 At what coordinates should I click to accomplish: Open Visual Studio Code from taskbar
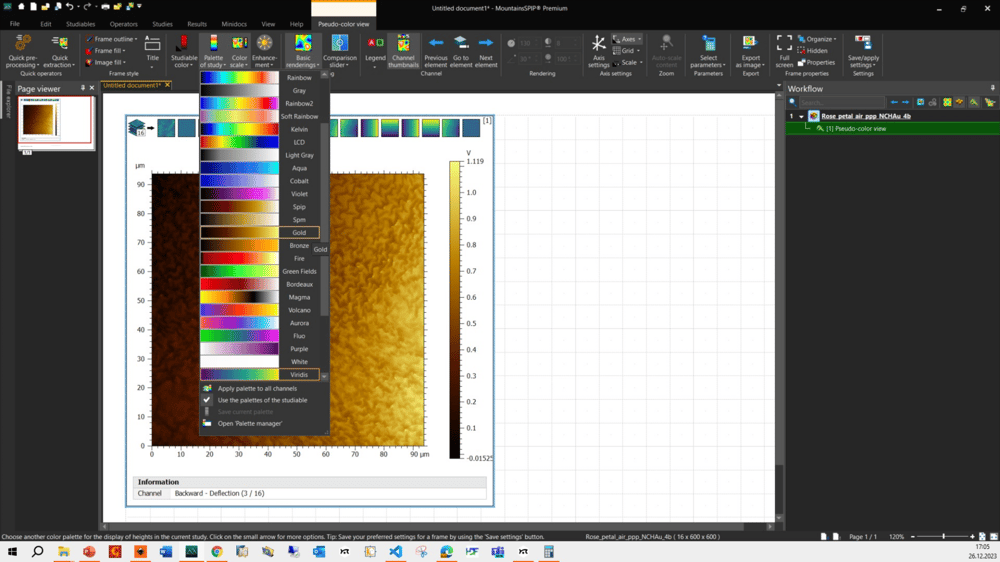395,552
